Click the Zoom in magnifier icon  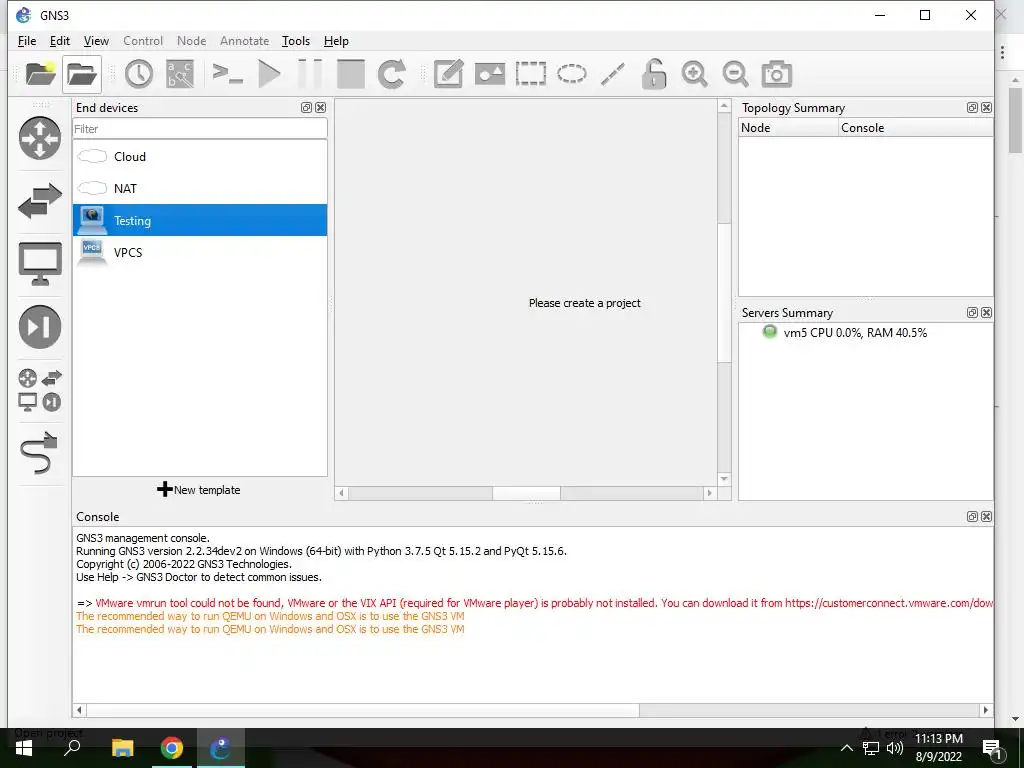point(694,74)
